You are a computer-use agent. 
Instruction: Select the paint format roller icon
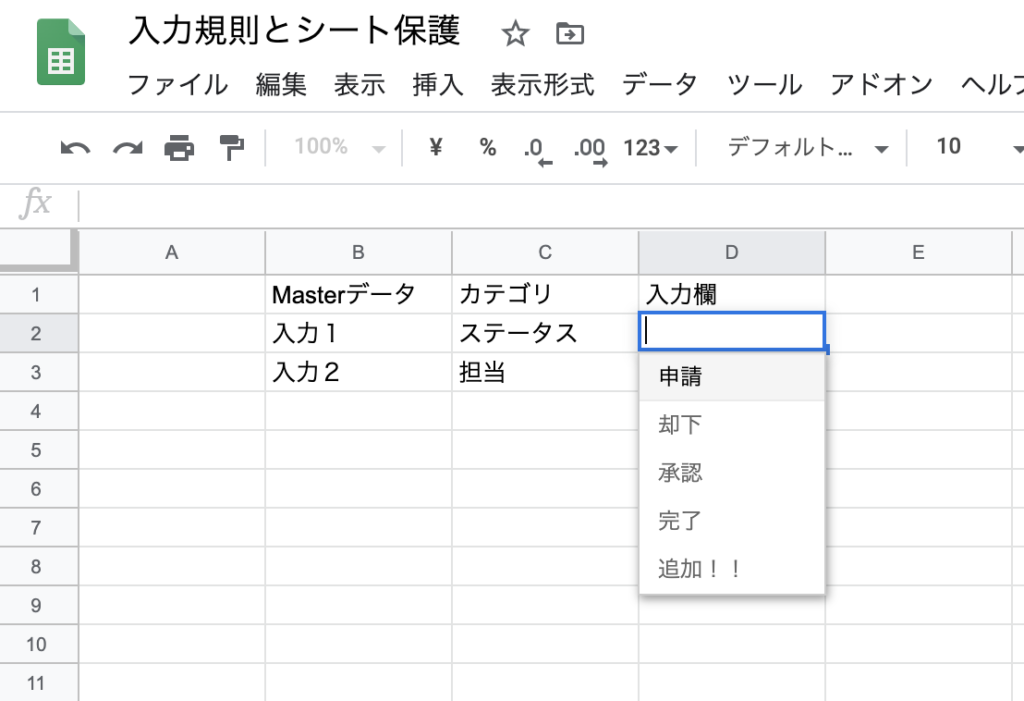[231, 148]
